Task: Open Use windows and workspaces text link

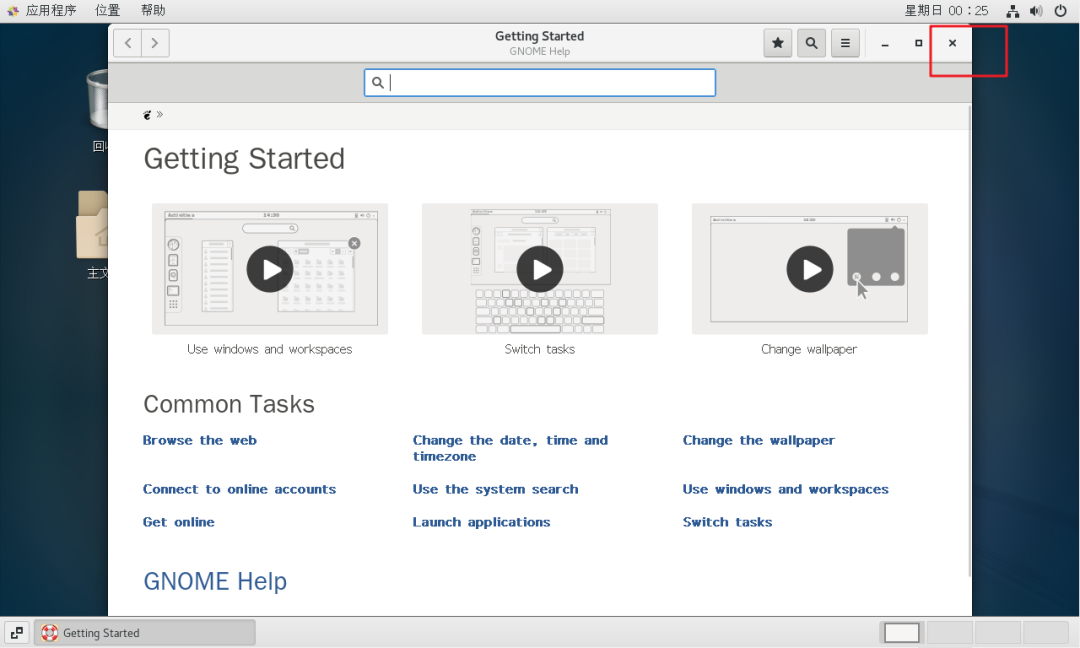Action: (785, 490)
